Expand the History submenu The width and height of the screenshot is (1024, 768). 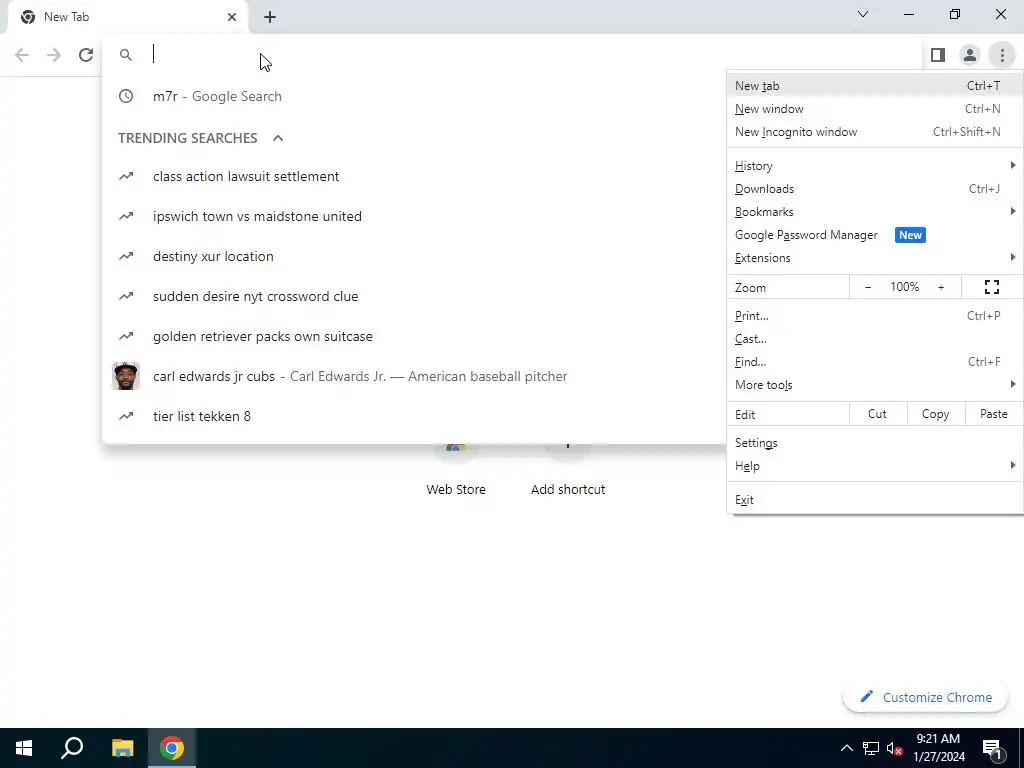pos(874,166)
